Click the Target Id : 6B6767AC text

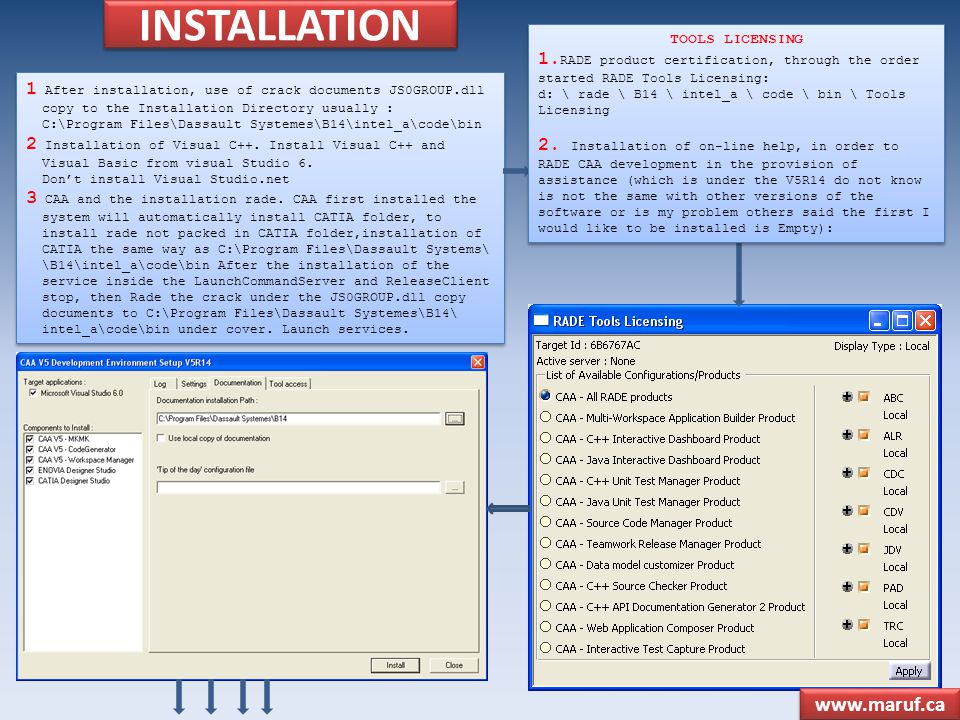point(588,345)
